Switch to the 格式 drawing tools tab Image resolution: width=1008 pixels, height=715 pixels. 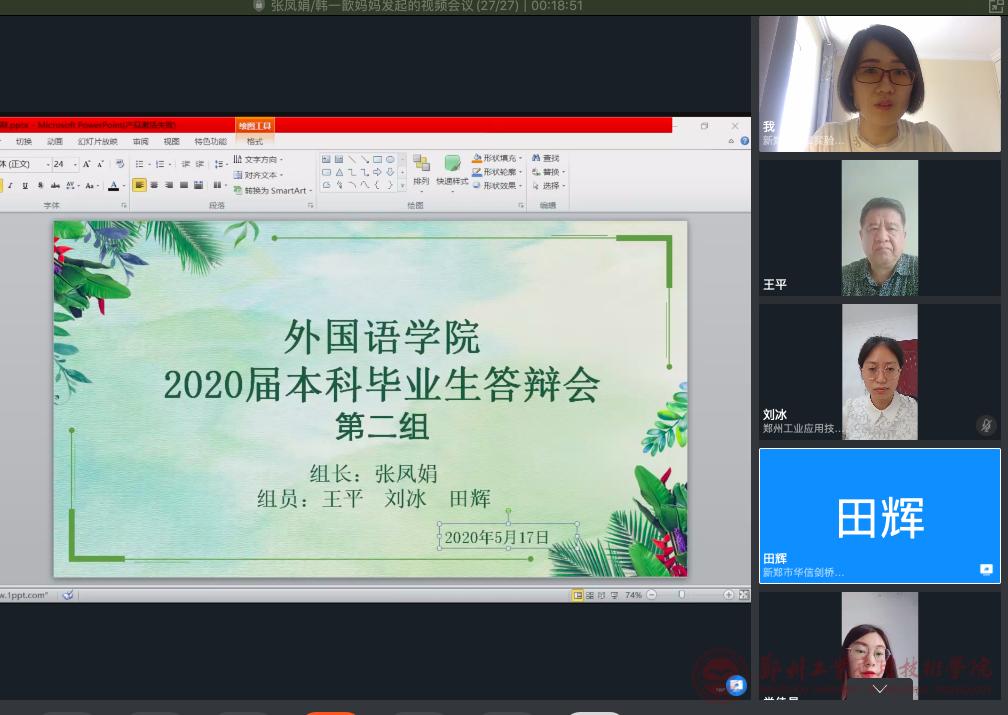coord(255,141)
